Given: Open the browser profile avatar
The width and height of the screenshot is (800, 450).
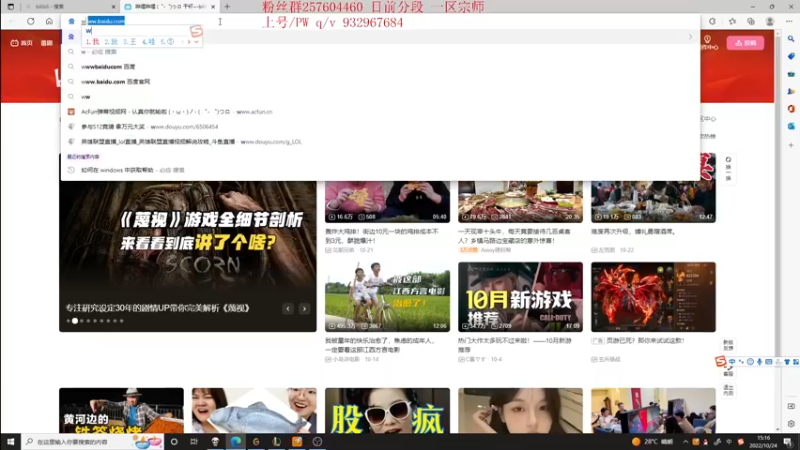Looking at the screenshot, I should click(769, 21).
